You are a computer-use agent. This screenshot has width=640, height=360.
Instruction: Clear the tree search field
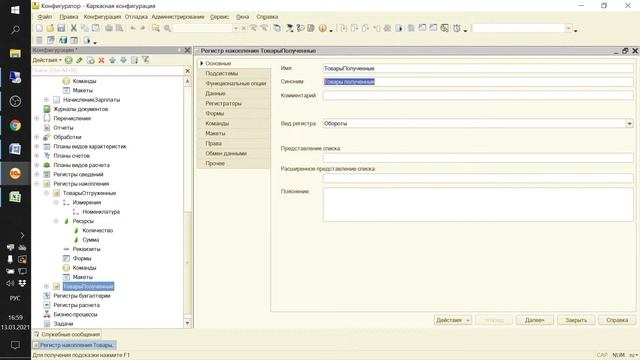click(x=187, y=71)
